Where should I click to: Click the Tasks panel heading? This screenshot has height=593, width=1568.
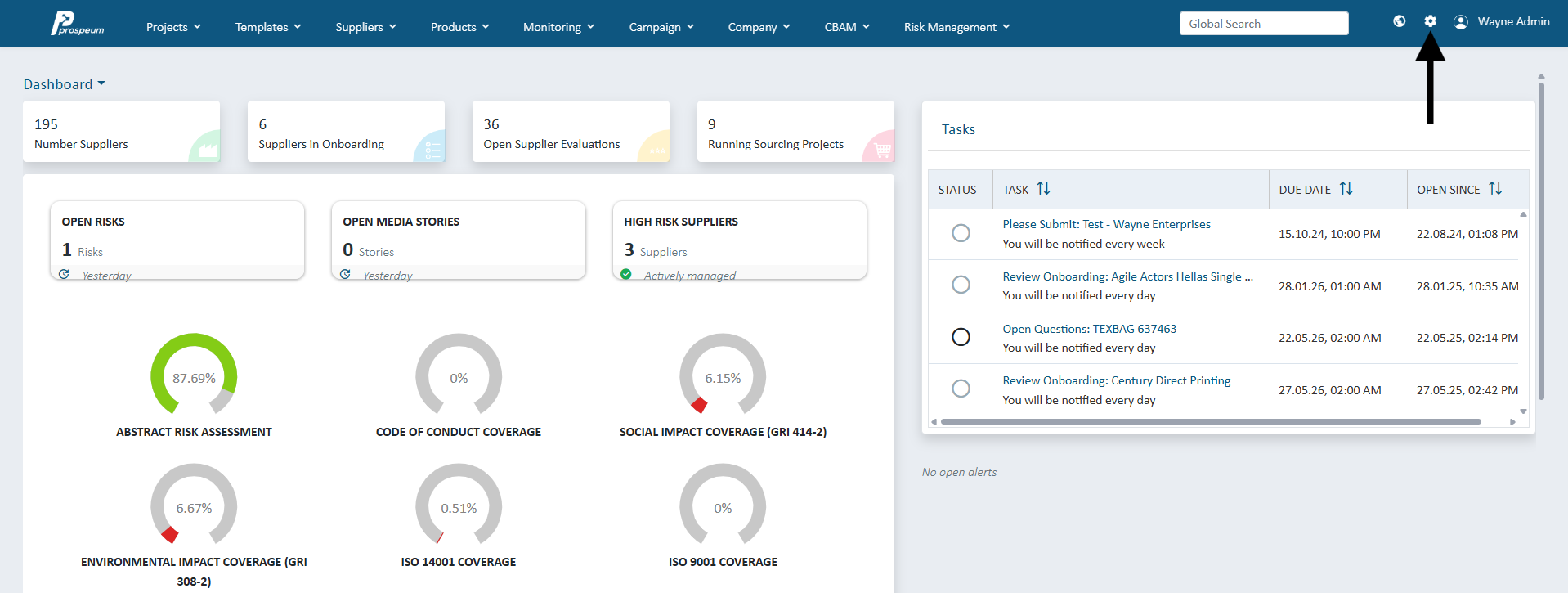click(958, 129)
